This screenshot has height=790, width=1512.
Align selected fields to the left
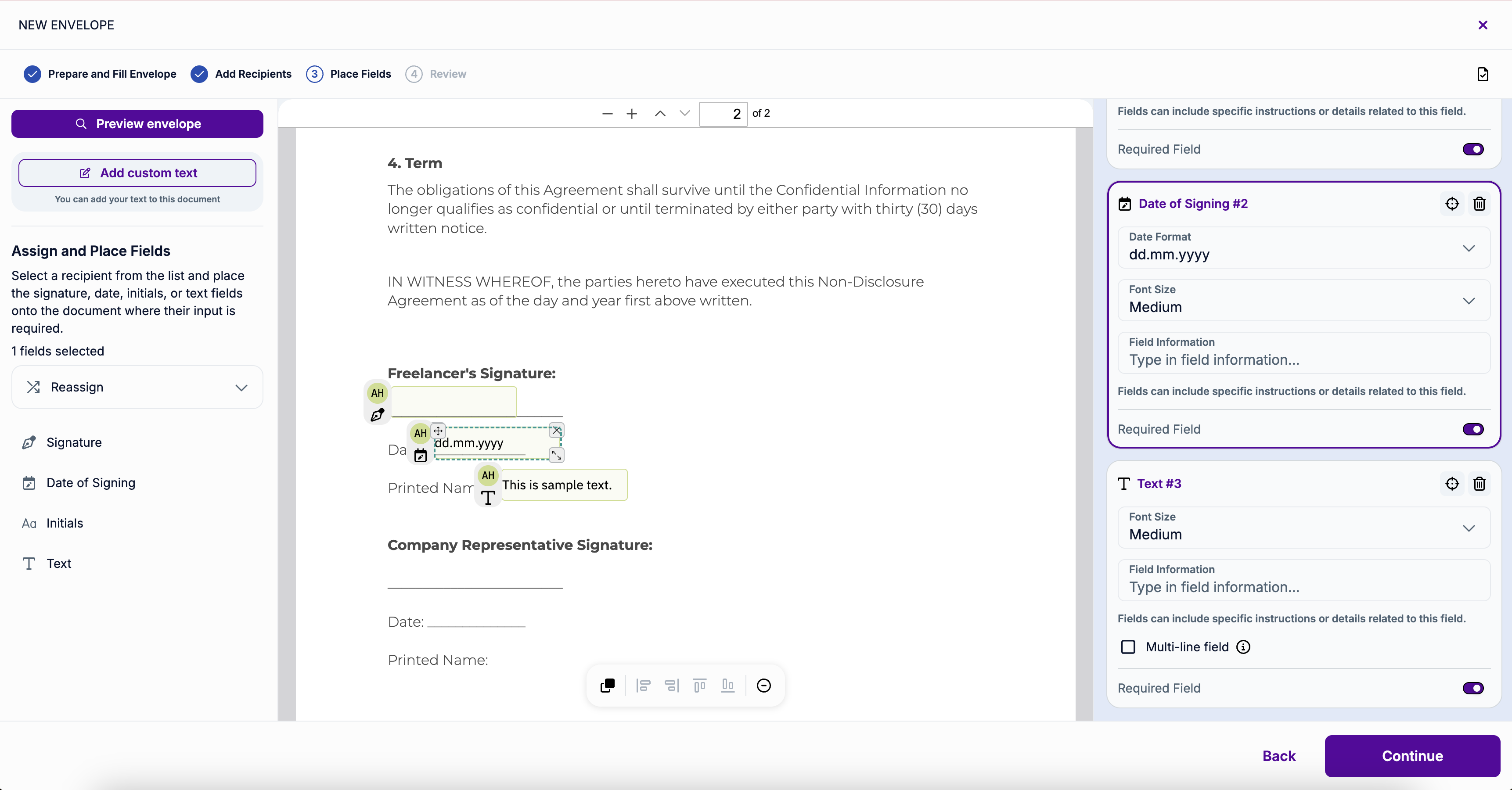click(x=643, y=686)
